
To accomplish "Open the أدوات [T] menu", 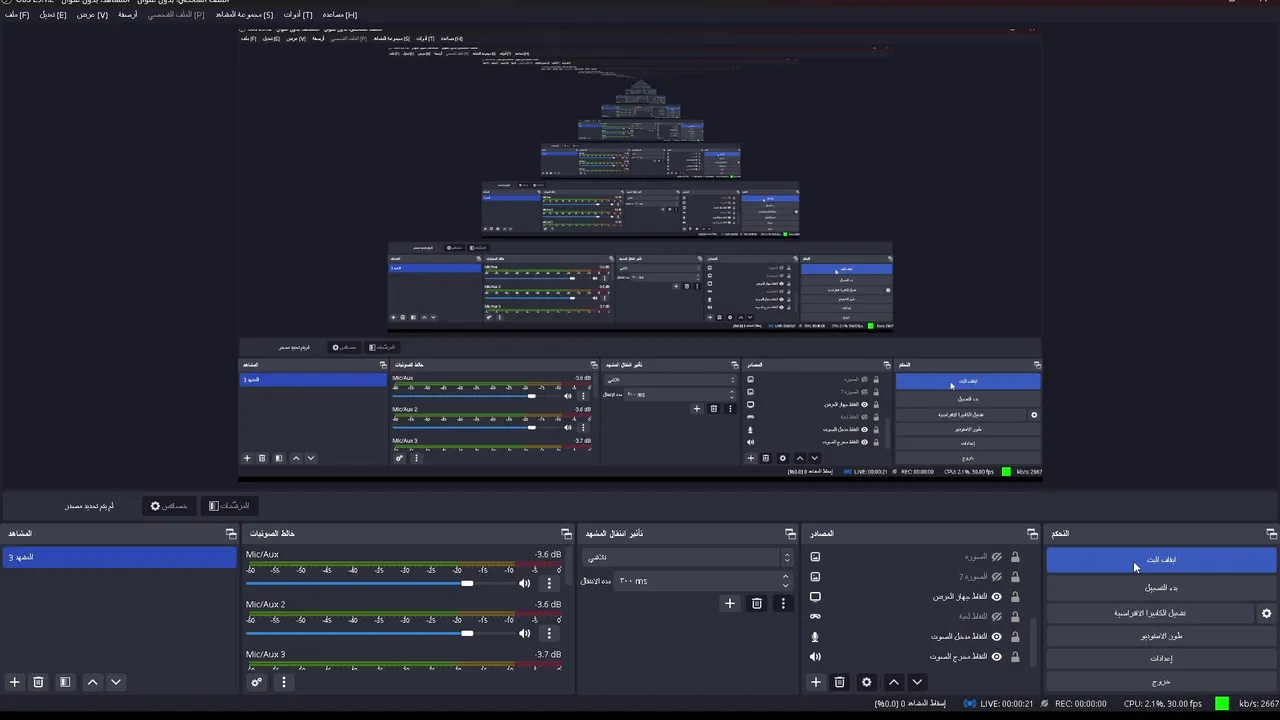I will (x=298, y=15).
